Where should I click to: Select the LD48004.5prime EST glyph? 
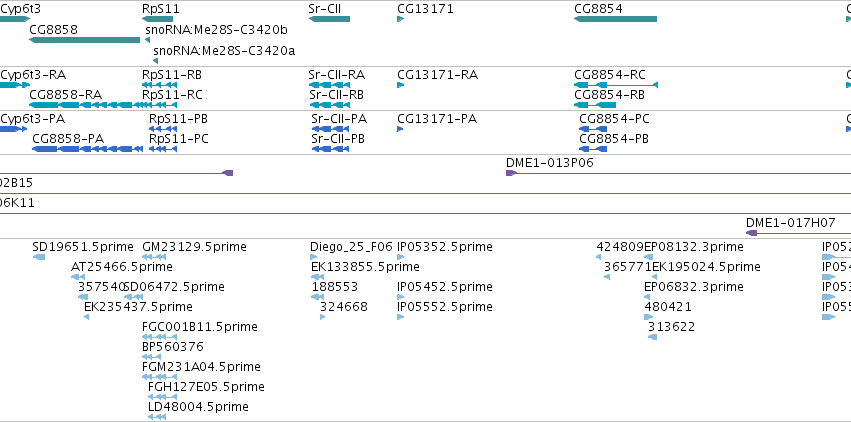157,417
